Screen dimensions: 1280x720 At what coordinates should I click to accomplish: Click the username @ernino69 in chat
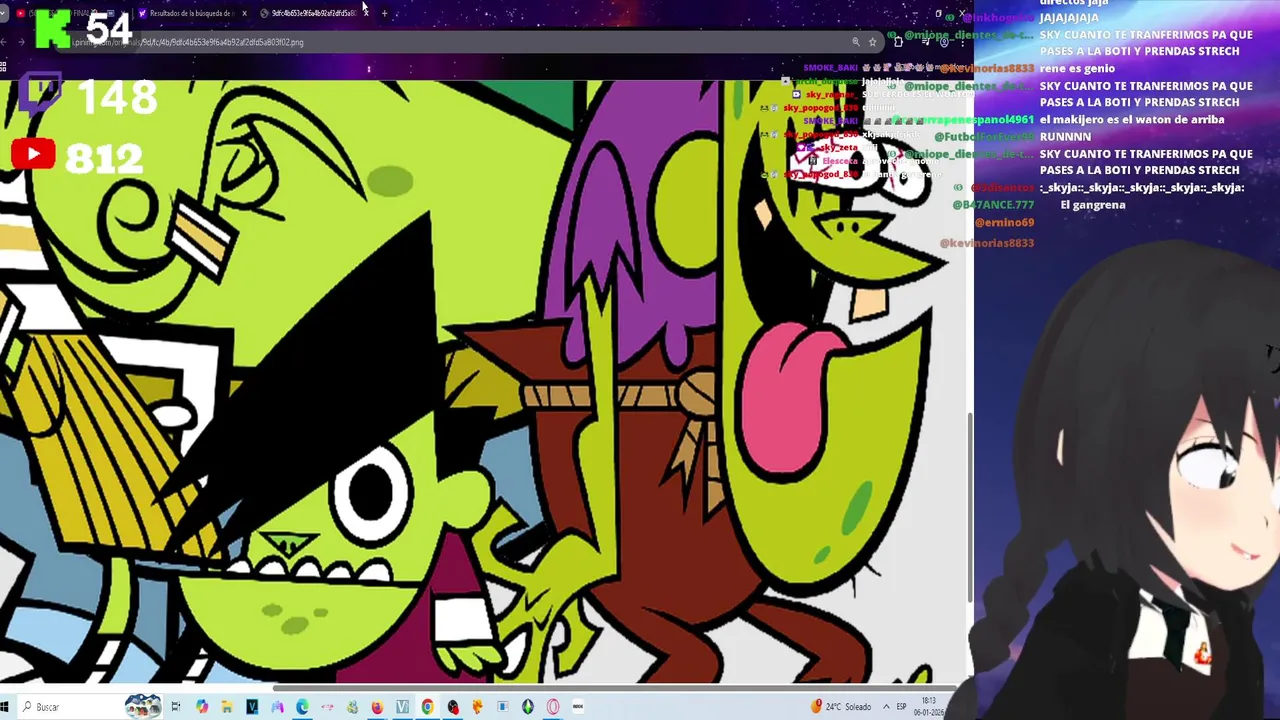coord(1004,223)
